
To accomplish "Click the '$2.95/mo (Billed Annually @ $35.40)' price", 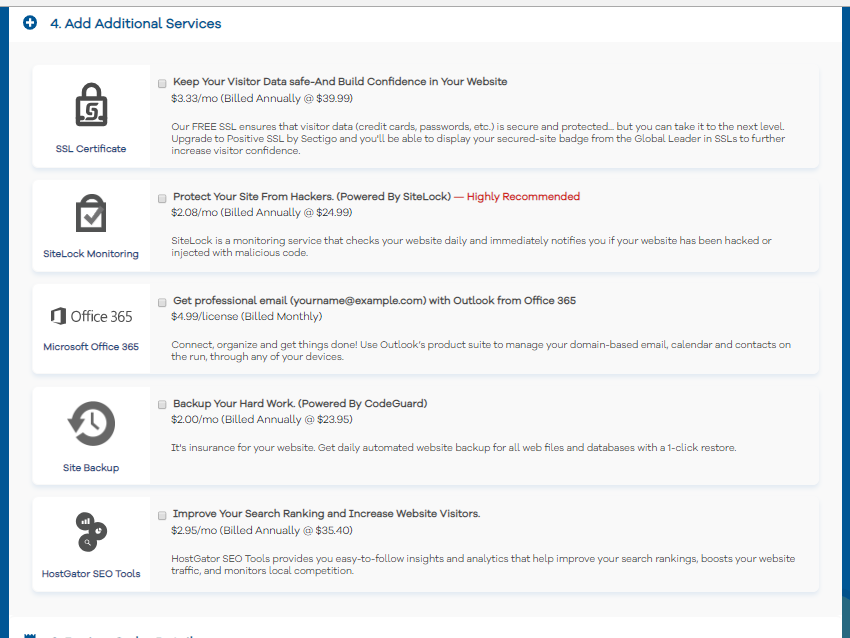I will tap(262, 531).
